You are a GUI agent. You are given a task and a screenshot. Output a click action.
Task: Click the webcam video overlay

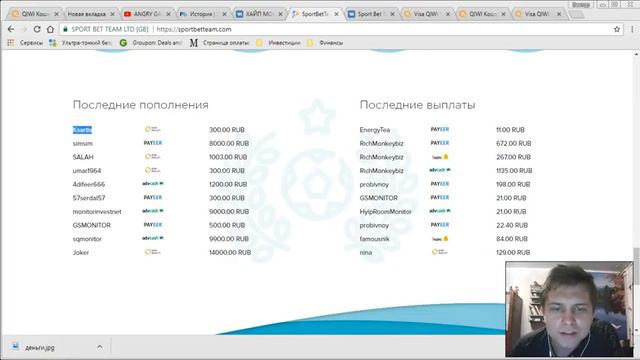(x=569, y=309)
